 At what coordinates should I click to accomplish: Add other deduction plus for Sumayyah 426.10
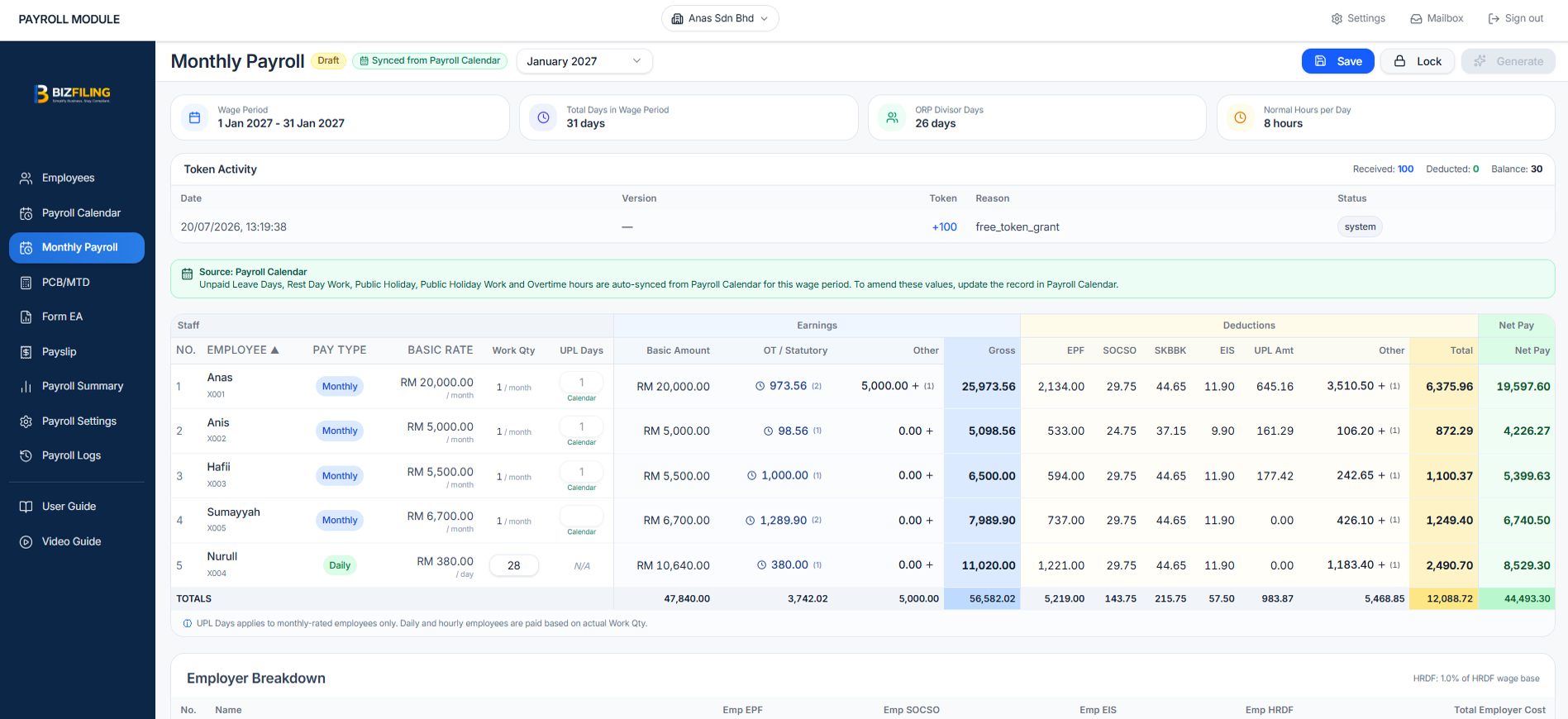pos(1381,521)
